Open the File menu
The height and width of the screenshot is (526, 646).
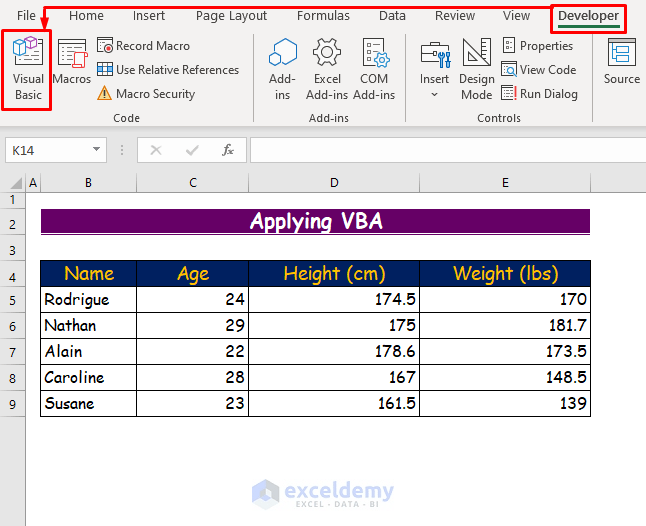click(x=26, y=16)
